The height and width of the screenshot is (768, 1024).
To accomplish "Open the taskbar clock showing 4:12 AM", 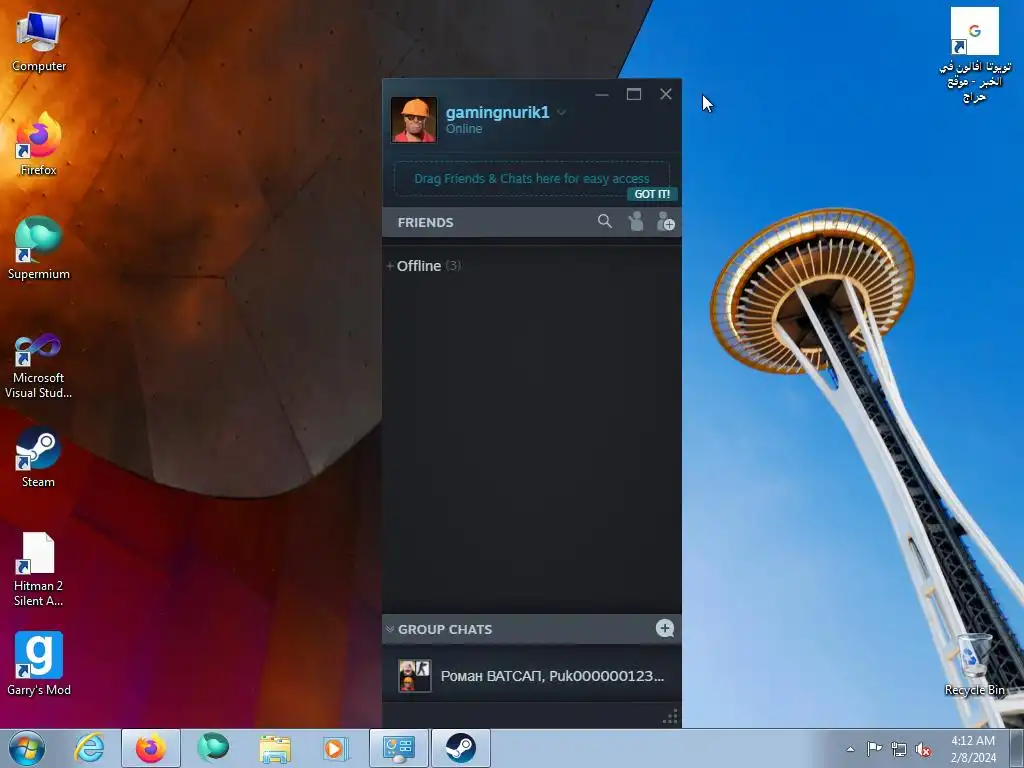I will (x=973, y=749).
